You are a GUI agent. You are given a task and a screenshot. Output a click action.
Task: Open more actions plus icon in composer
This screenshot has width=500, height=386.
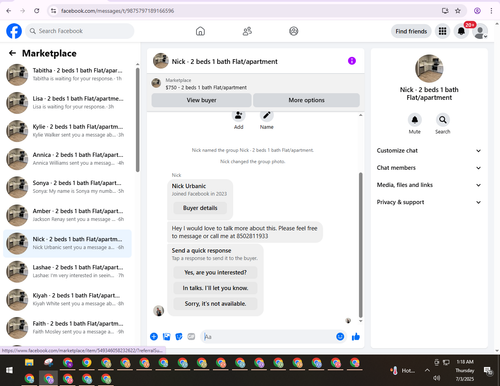[154, 337]
